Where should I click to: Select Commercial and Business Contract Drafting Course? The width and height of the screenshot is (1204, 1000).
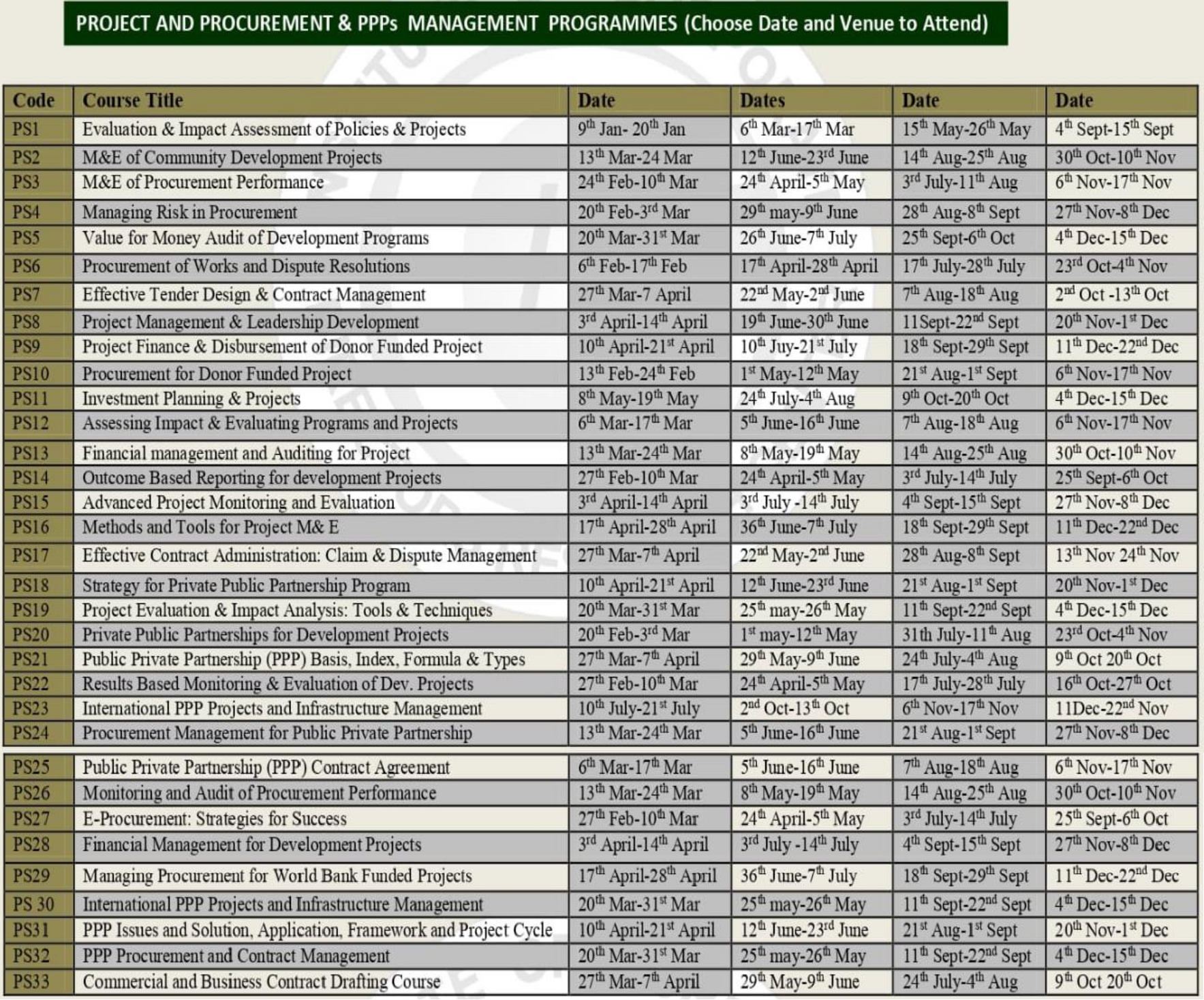262,982
